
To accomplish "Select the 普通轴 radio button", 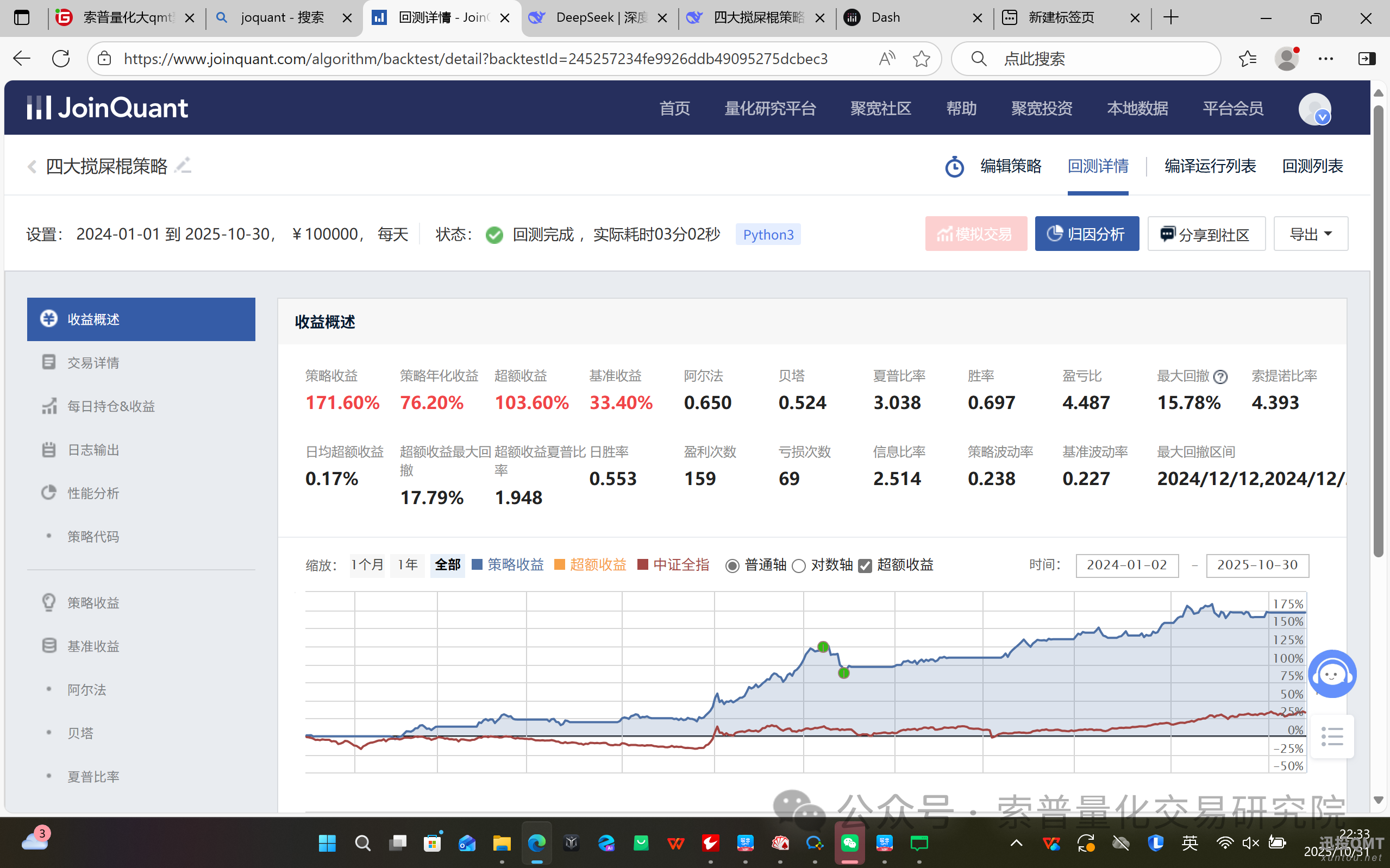I will tap(732, 566).
